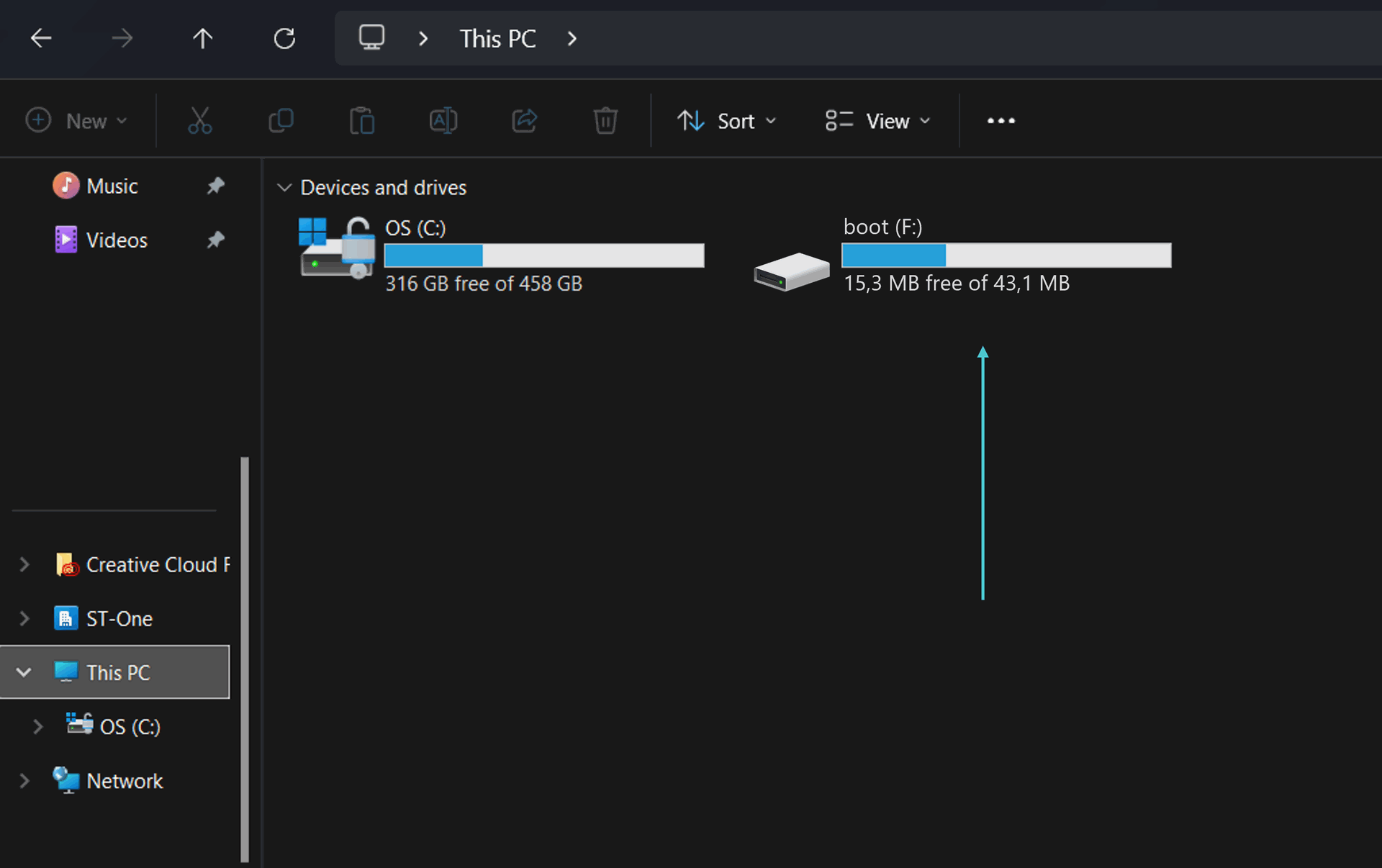
Task: Expand the Network tree node
Action: pyautogui.click(x=24, y=781)
